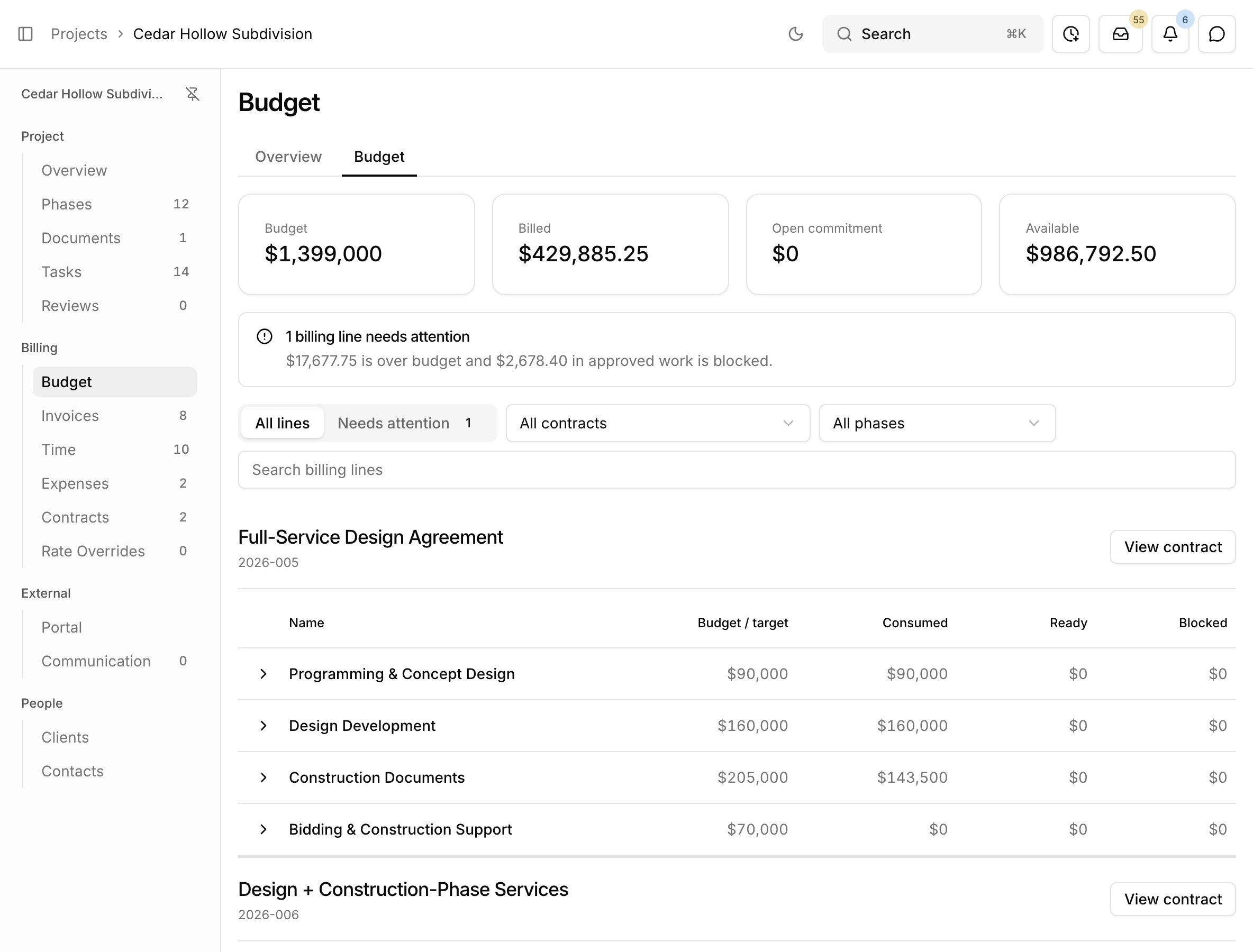Select the Needs attention filter
1253x952 pixels.
pyautogui.click(x=405, y=423)
